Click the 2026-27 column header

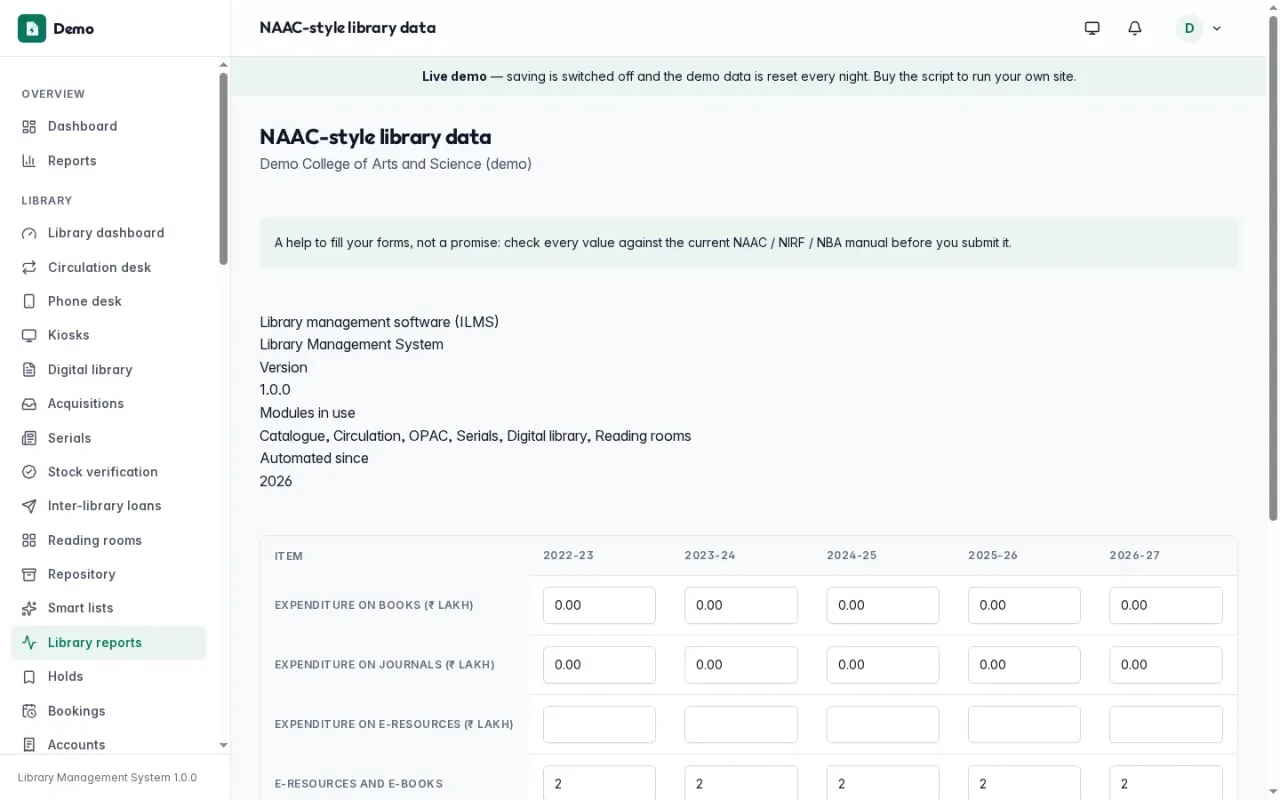point(1135,555)
